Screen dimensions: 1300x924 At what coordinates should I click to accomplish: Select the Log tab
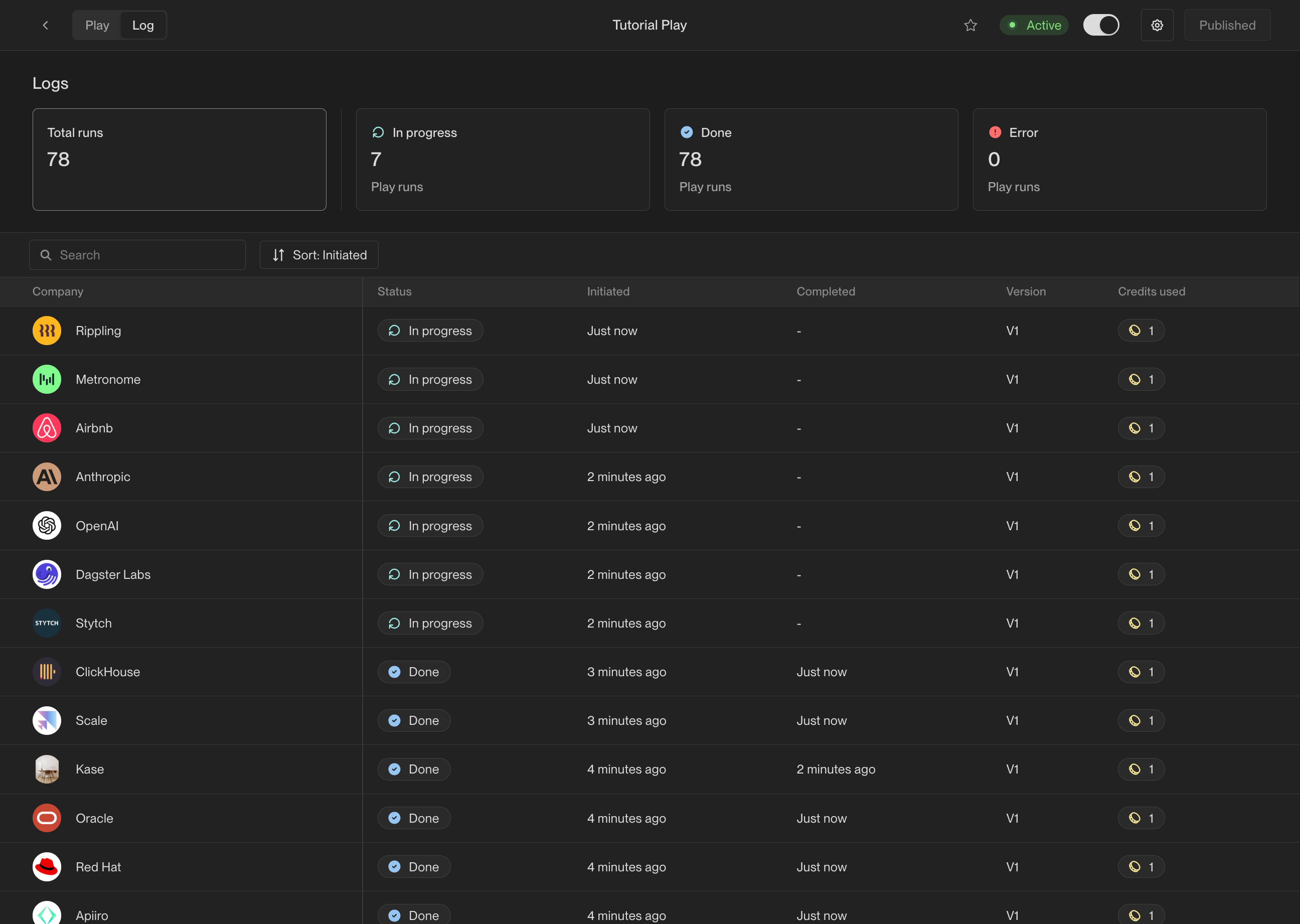(143, 25)
